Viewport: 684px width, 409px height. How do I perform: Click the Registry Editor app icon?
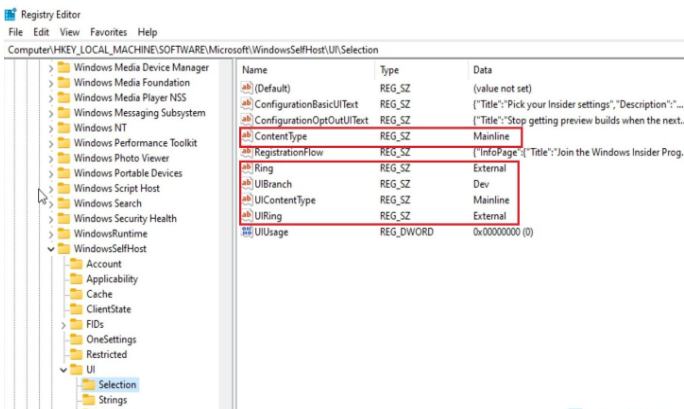coord(10,14)
